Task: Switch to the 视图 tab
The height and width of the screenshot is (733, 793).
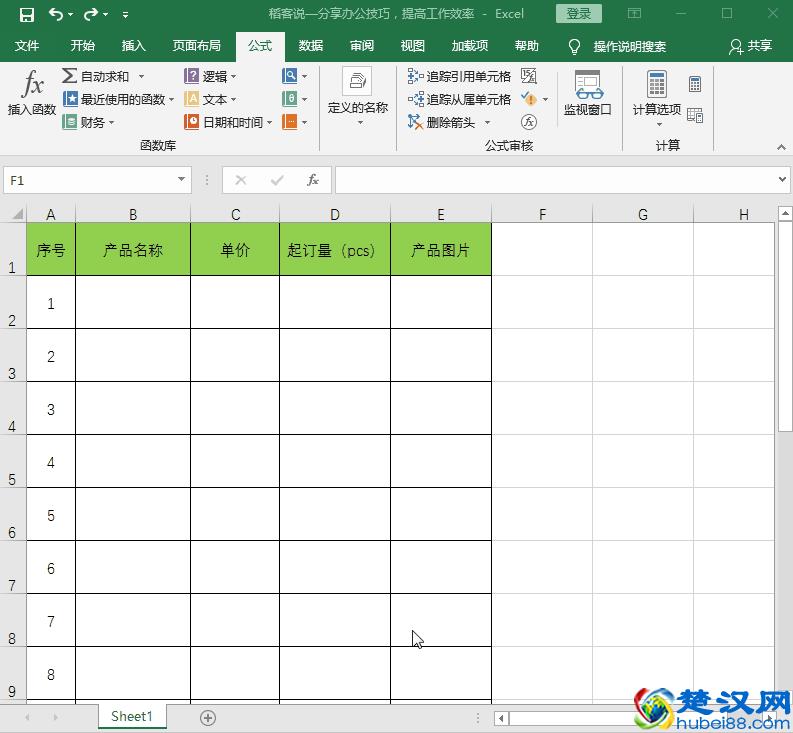Action: pos(412,46)
